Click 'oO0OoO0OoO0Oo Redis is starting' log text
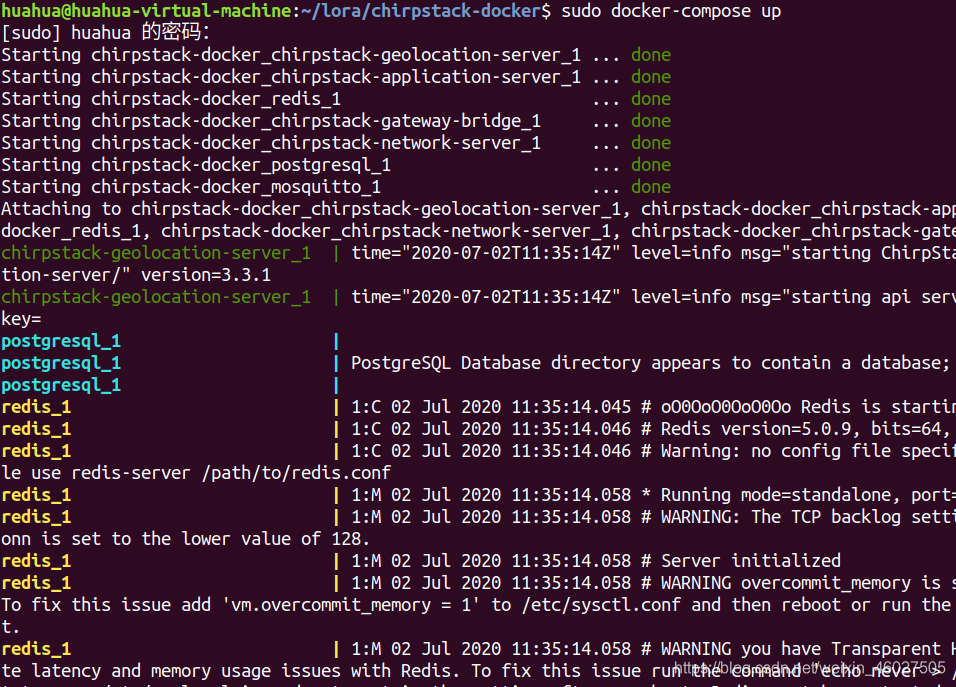 click(808, 407)
